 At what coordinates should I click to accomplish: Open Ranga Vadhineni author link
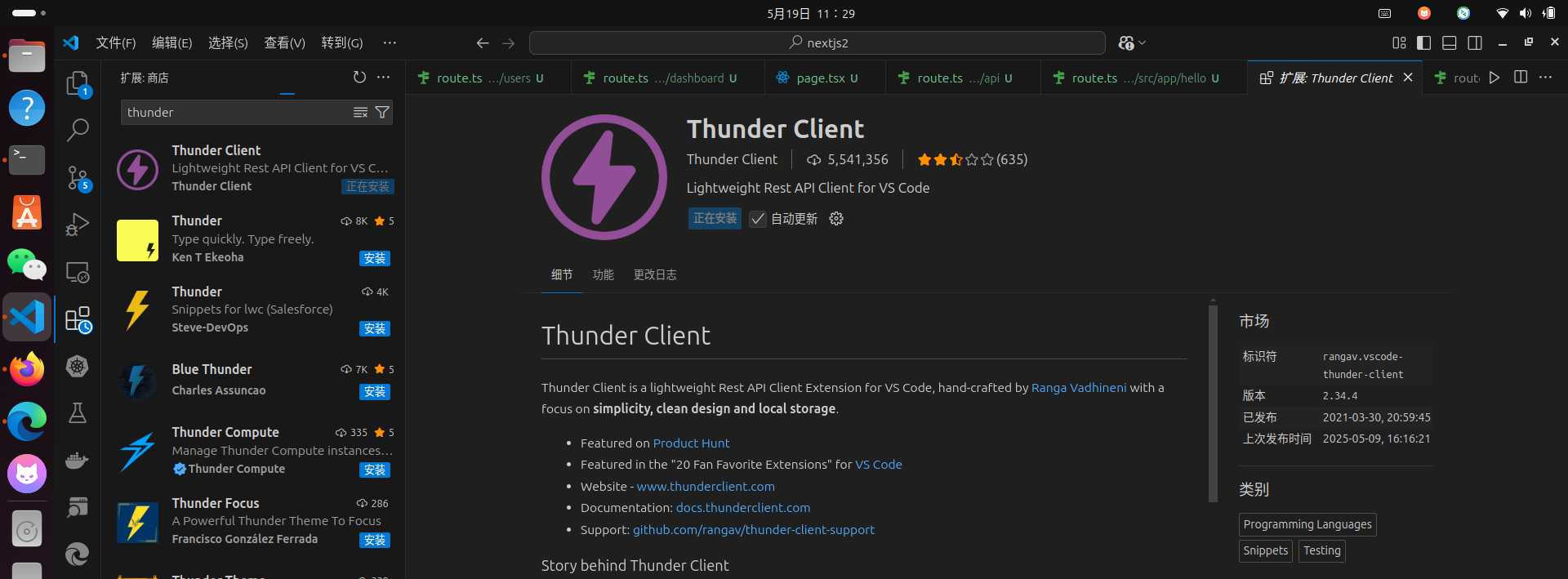tap(1079, 388)
